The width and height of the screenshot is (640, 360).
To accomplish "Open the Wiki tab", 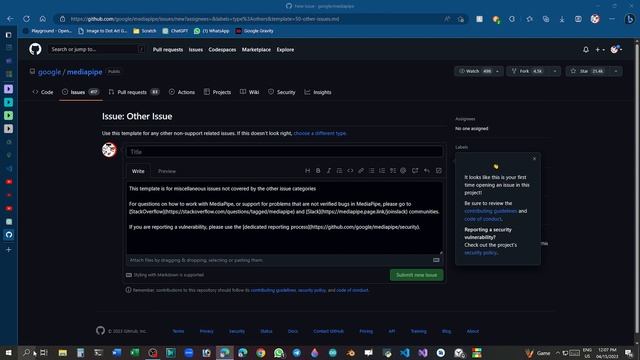I will 249,92.
